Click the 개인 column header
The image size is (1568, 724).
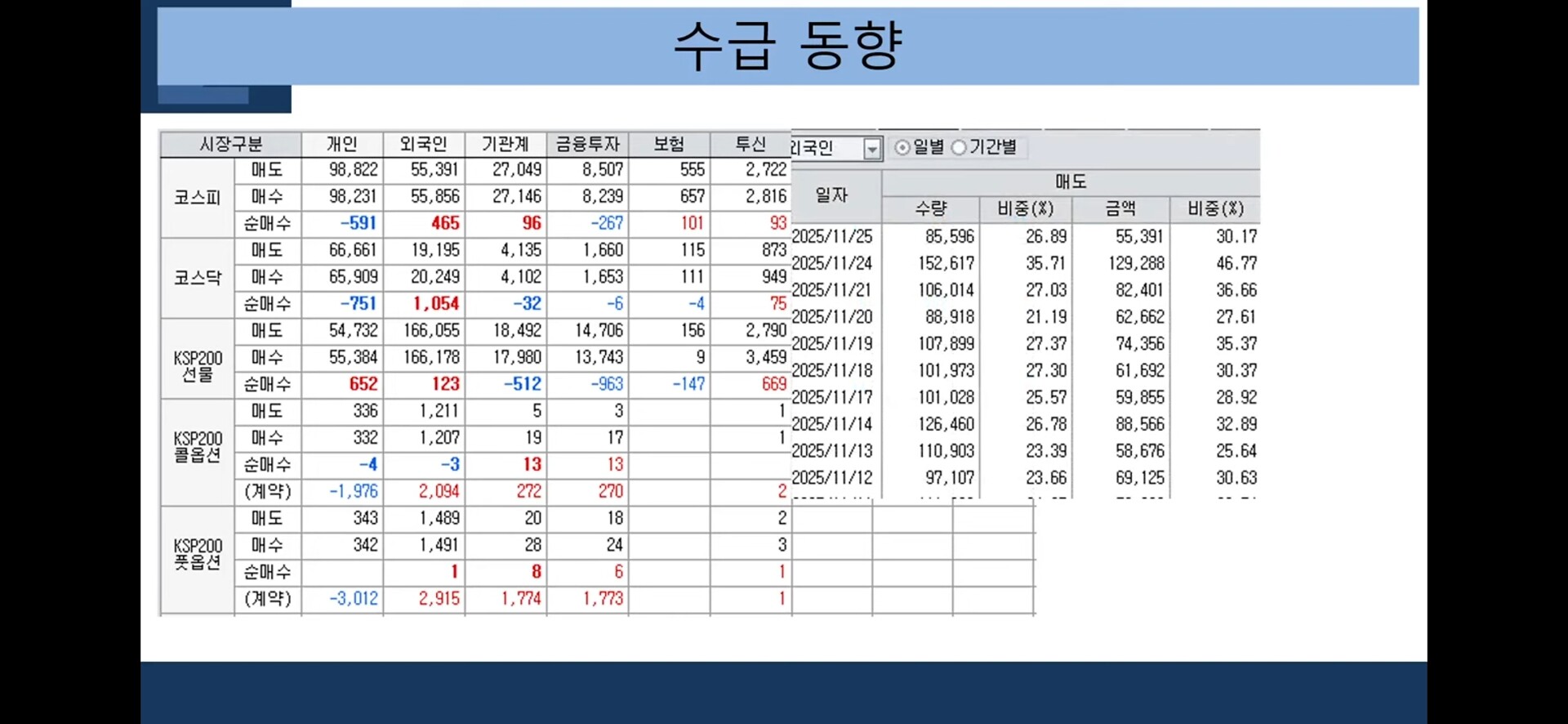click(x=342, y=145)
